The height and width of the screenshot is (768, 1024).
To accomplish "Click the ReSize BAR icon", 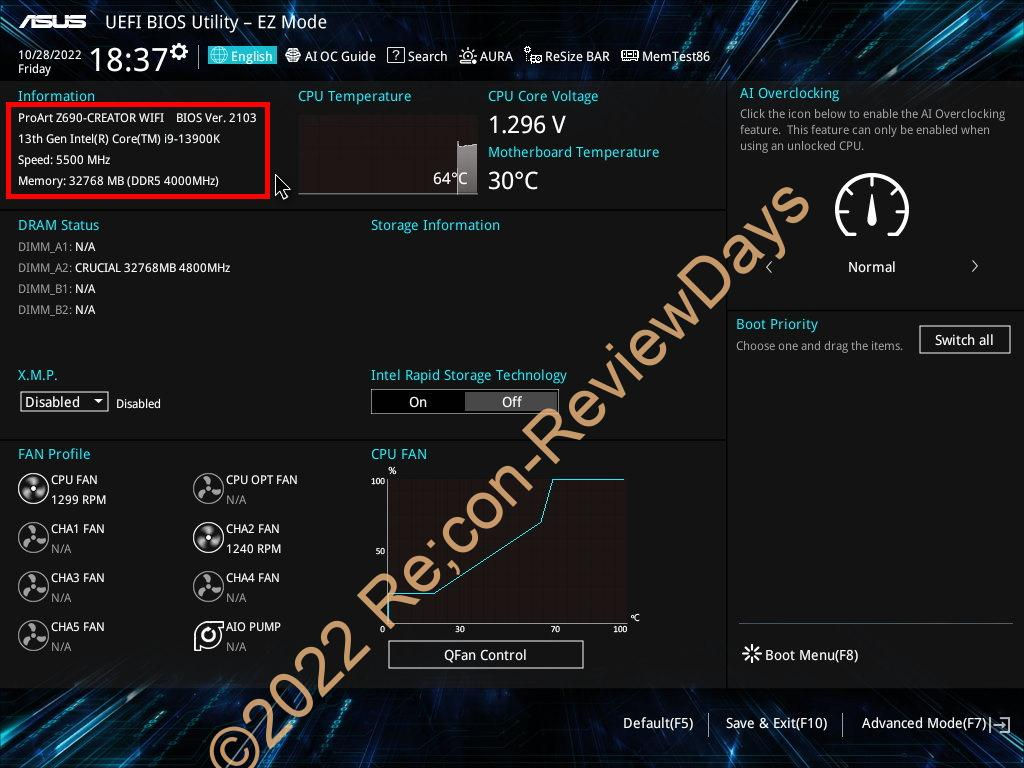I will pyautogui.click(x=533, y=56).
